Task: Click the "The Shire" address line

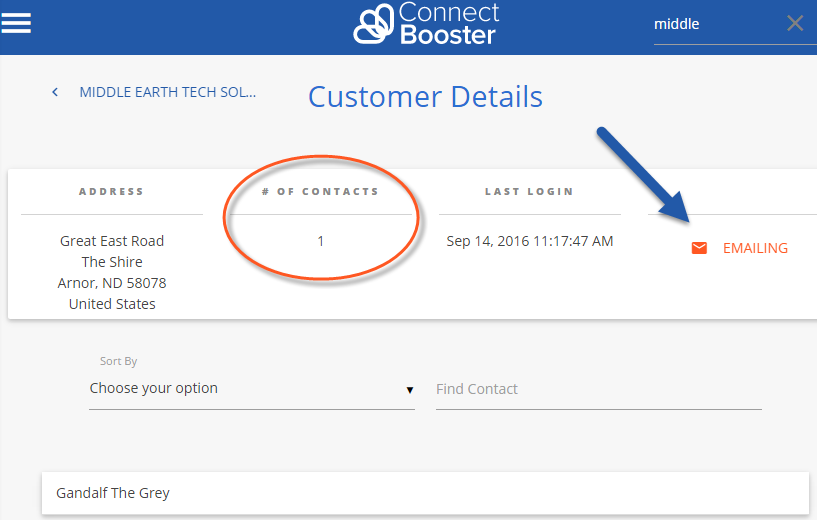Action: [x=112, y=262]
